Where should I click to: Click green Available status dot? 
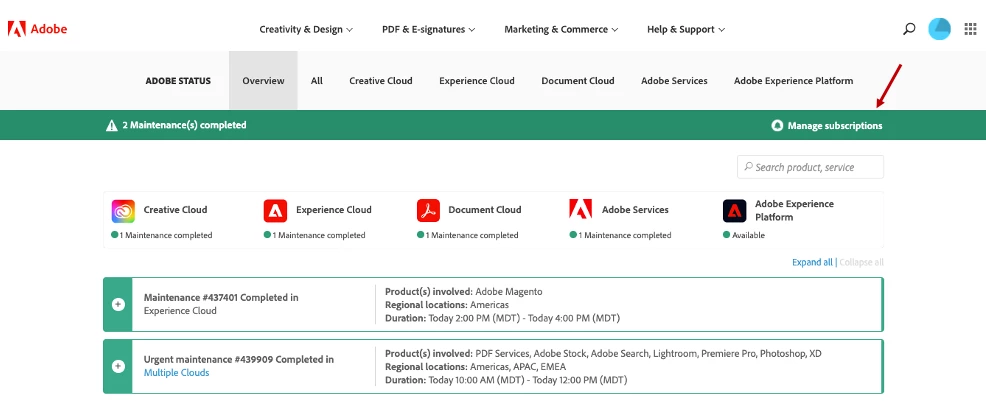point(726,235)
